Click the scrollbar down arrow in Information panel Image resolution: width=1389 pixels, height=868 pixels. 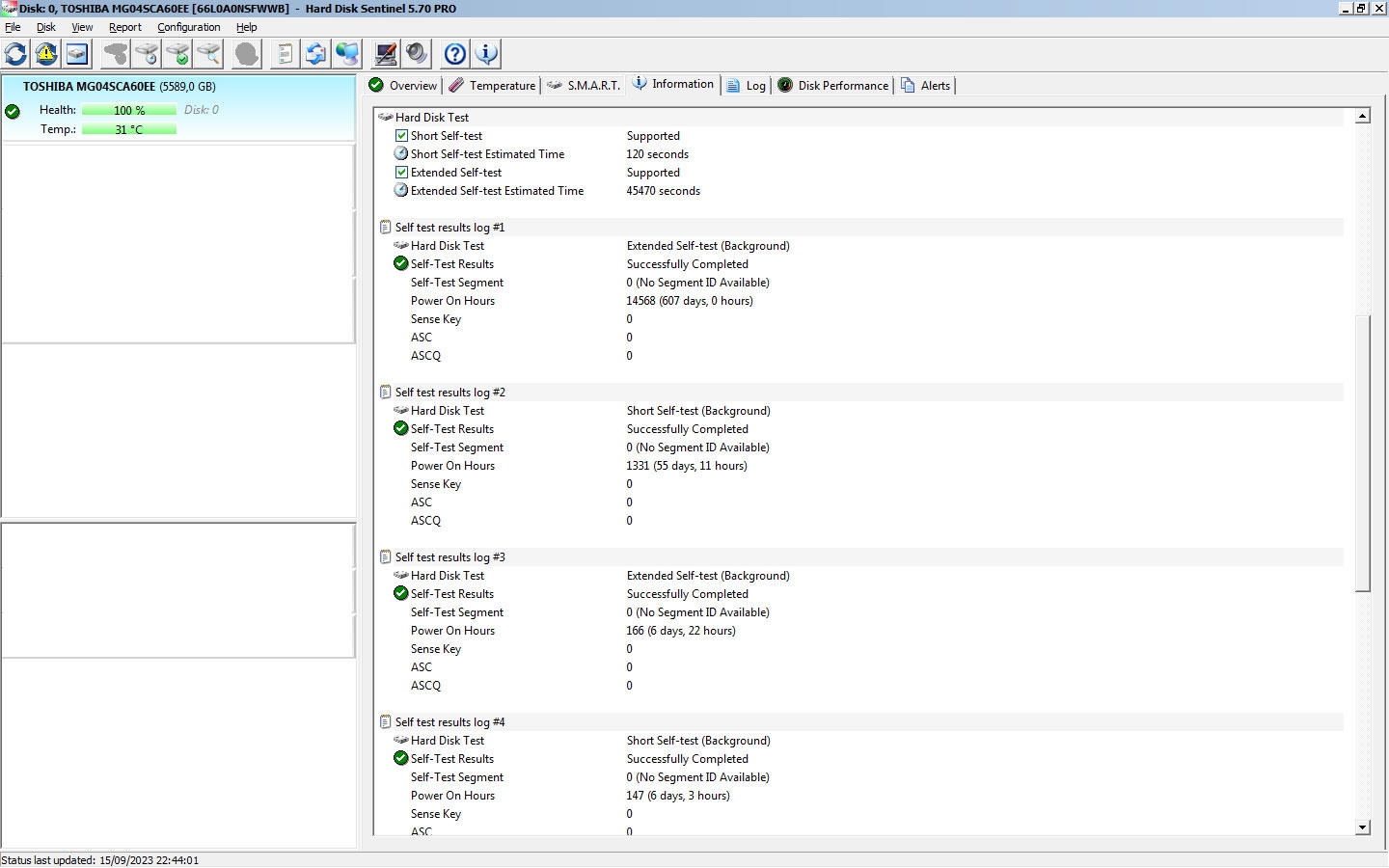coord(1362,827)
